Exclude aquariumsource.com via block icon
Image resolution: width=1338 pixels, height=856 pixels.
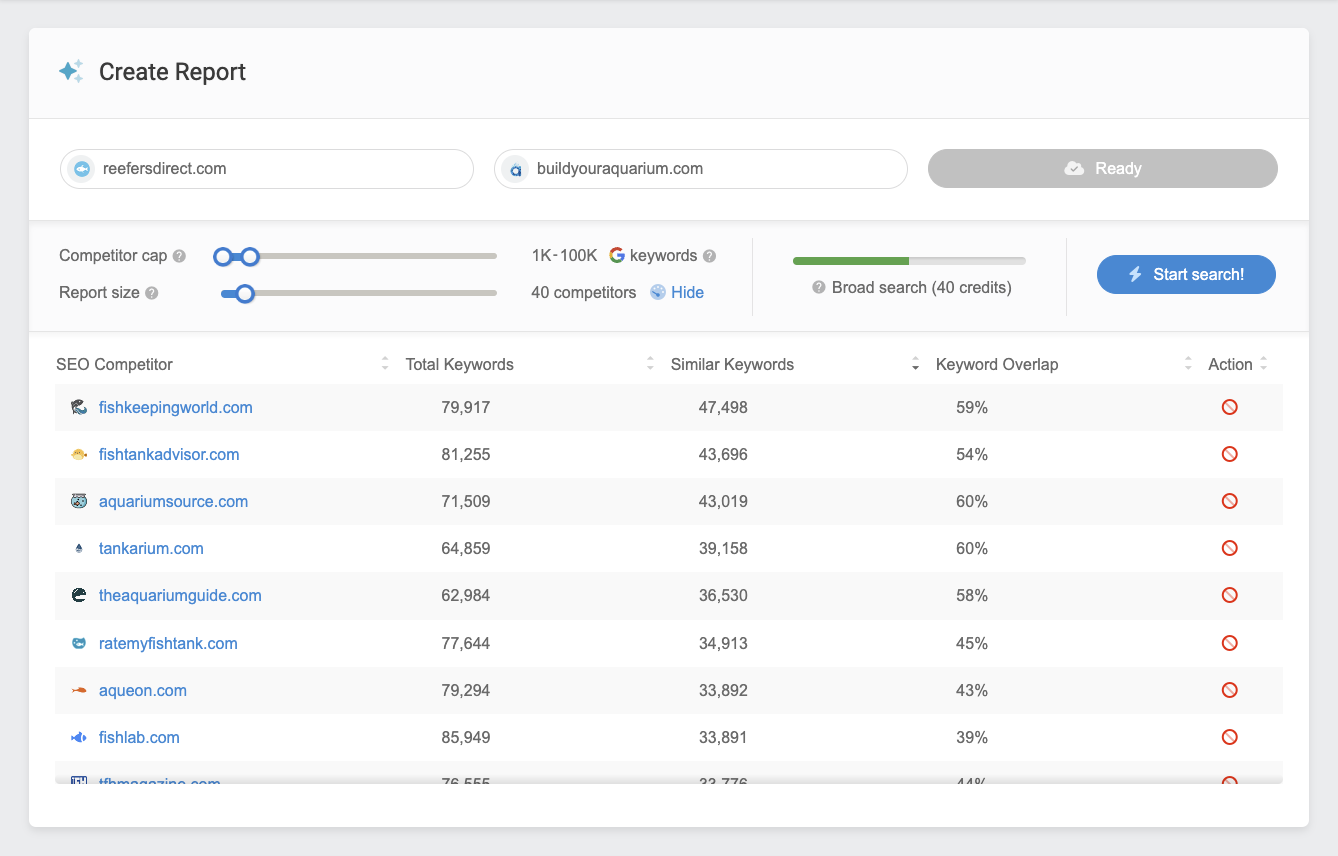pyautogui.click(x=1230, y=501)
